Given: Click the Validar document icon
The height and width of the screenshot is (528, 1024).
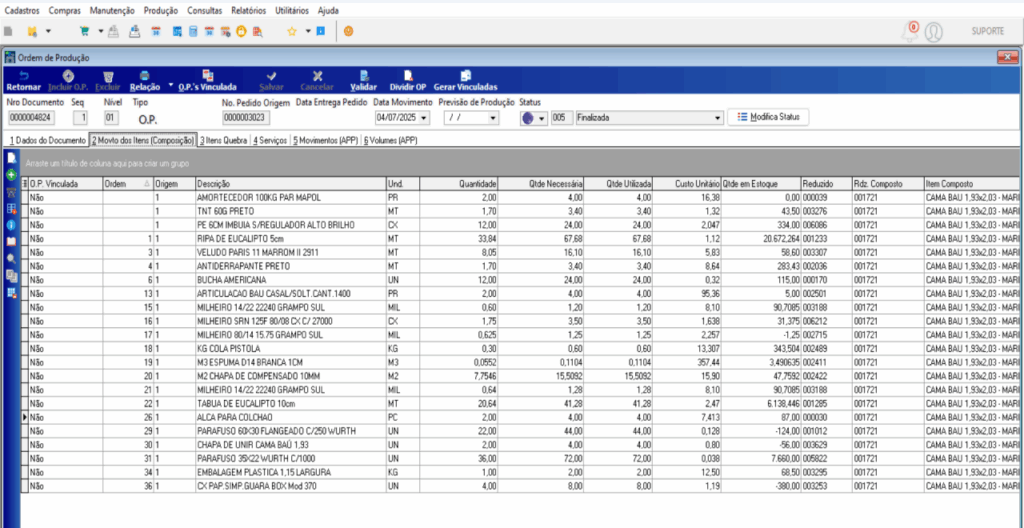Looking at the screenshot, I should point(362,76).
